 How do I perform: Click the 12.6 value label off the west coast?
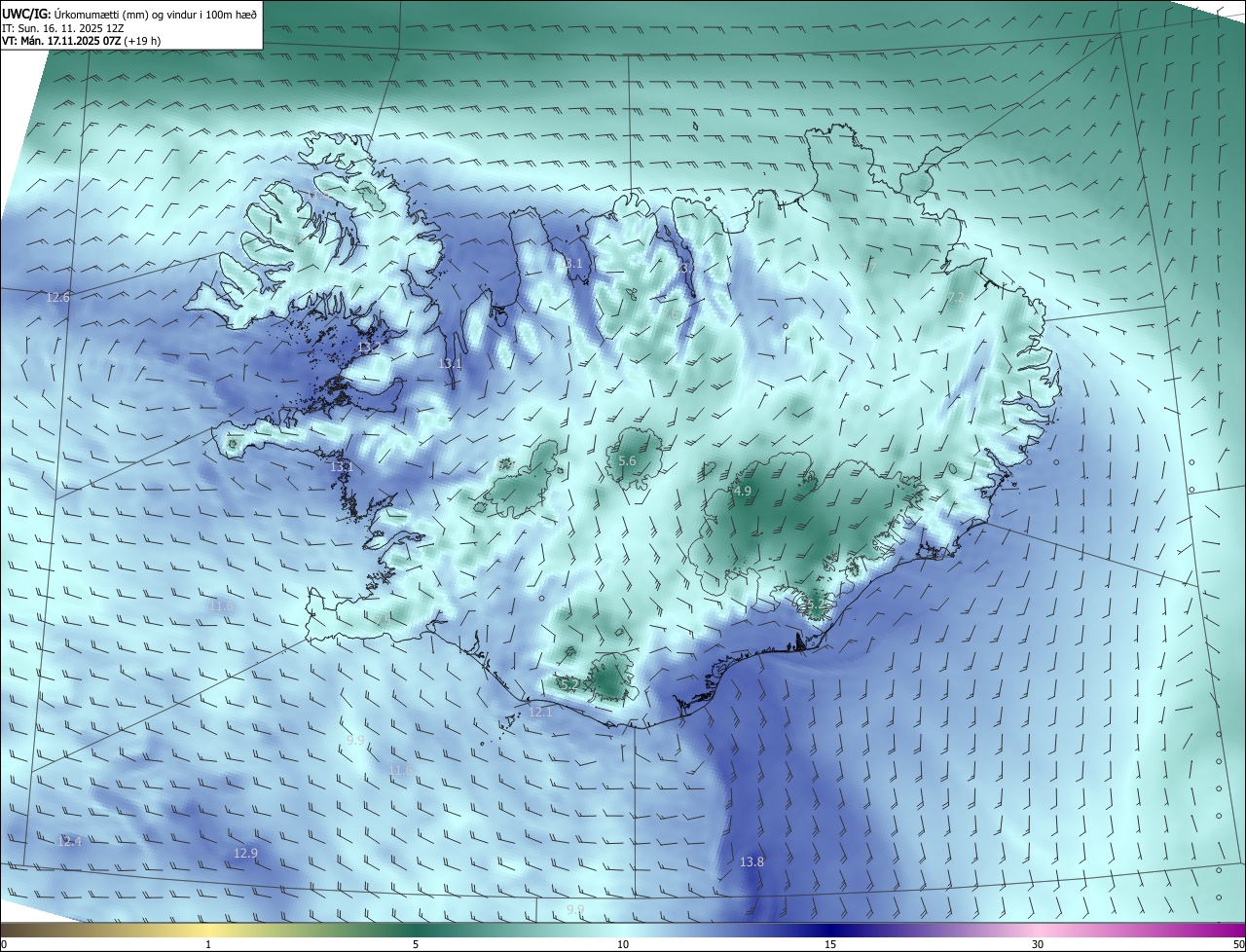(x=58, y=297)
